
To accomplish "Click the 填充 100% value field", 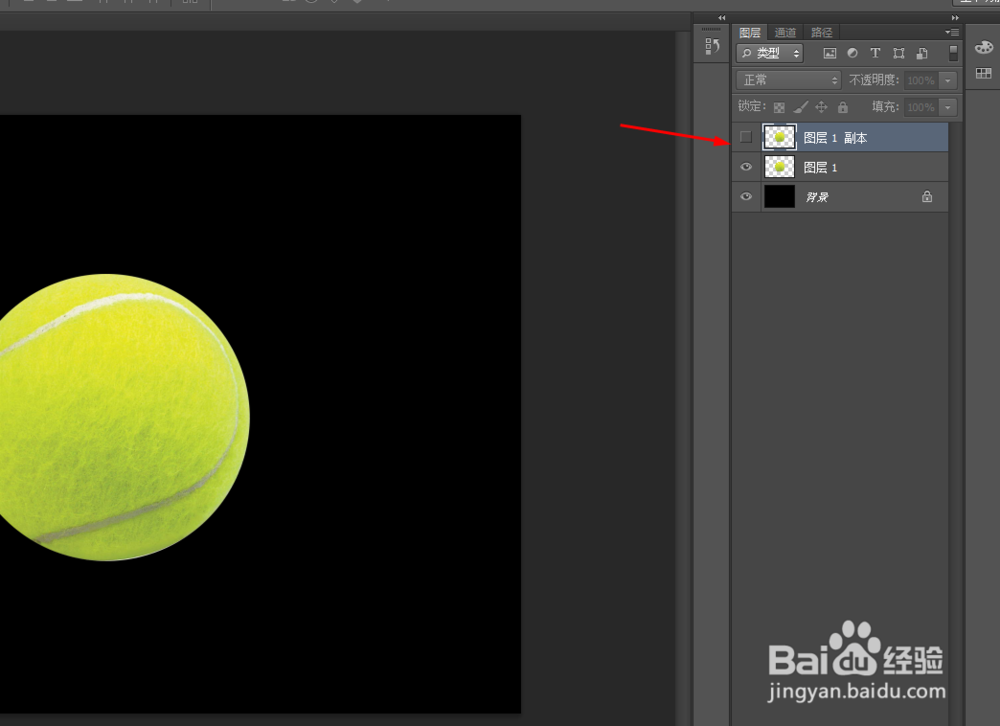I will (x=922, y=107).
